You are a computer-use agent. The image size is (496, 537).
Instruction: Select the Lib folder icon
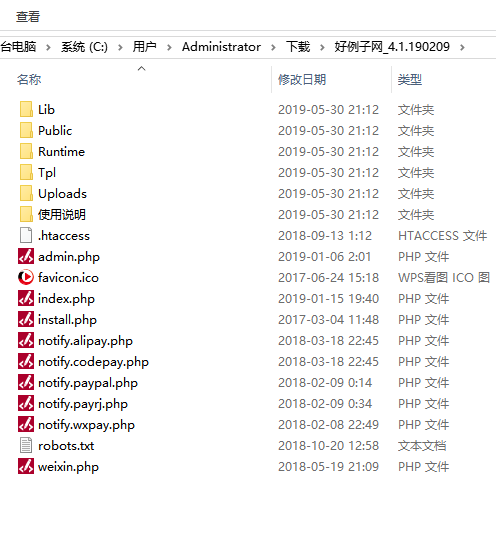[26, 109]
